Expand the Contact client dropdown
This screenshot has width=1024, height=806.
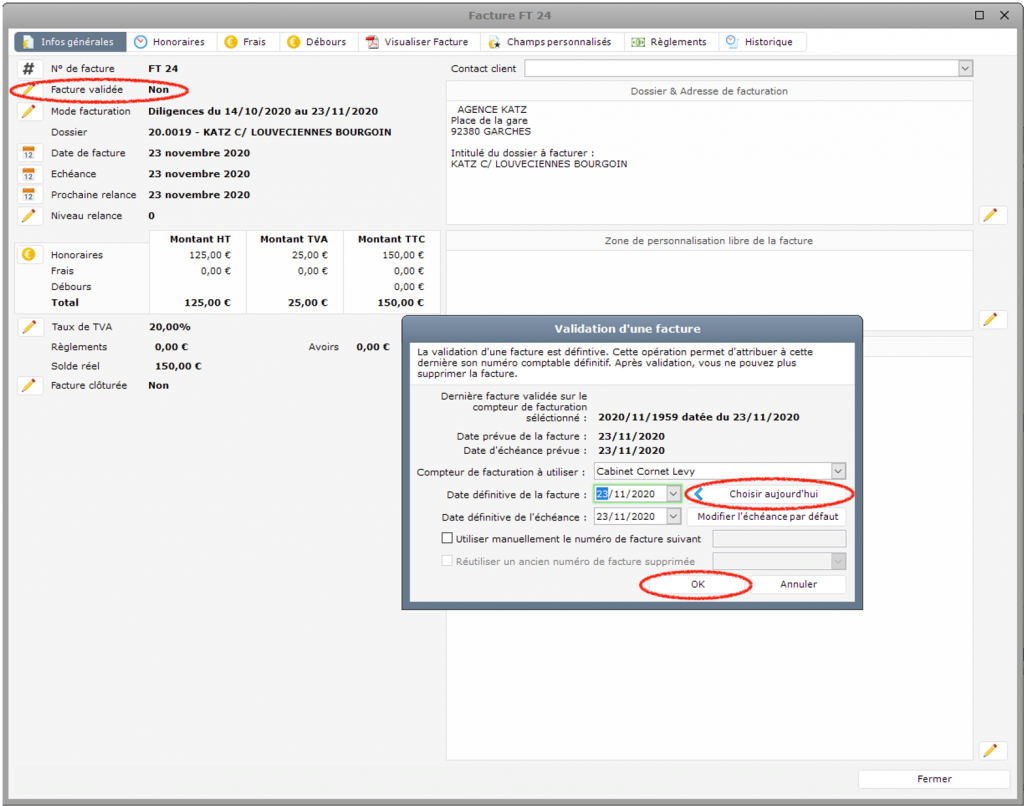[x=965, y=69]
